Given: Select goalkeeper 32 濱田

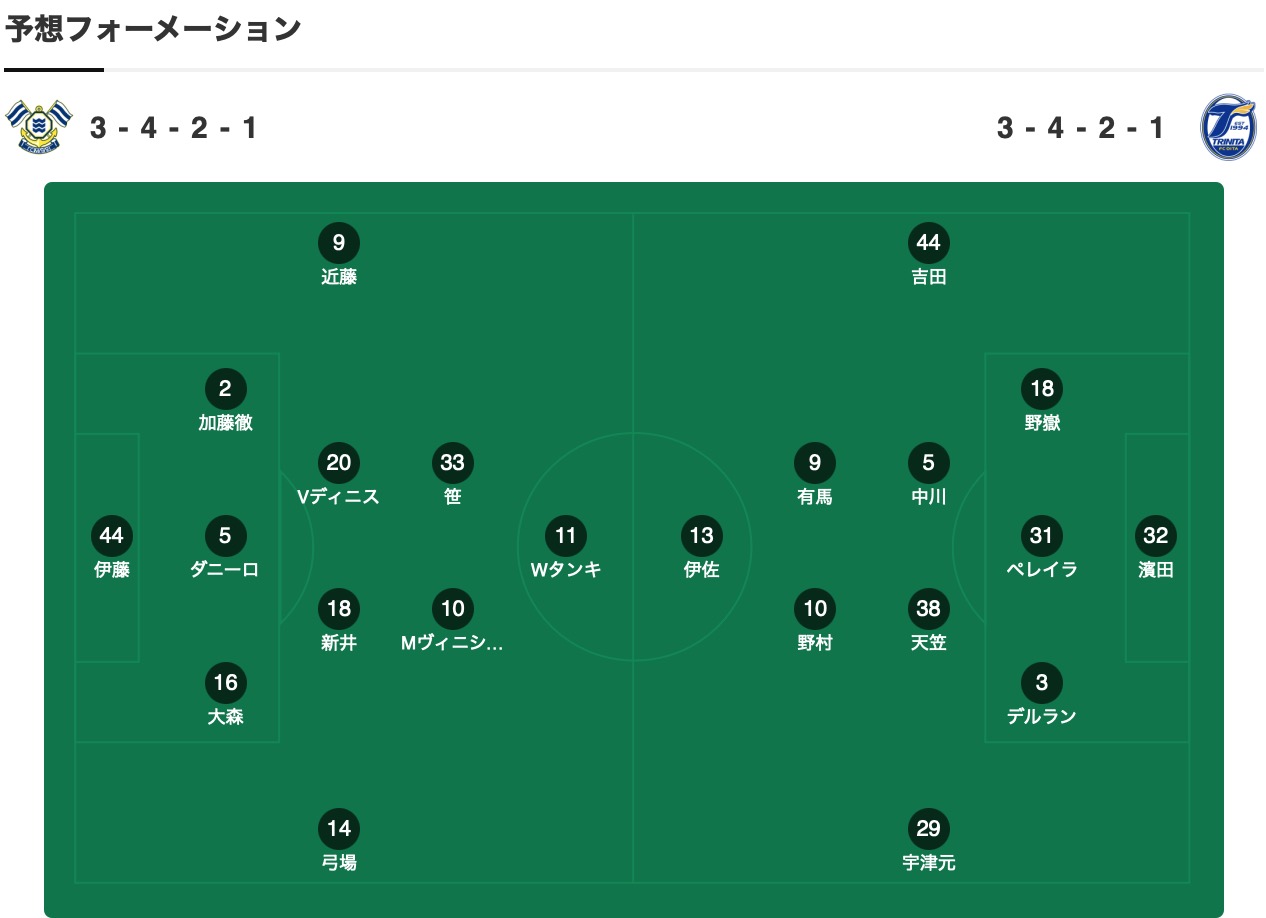Looking at the screenshot, I should (x=1156, y=549).
